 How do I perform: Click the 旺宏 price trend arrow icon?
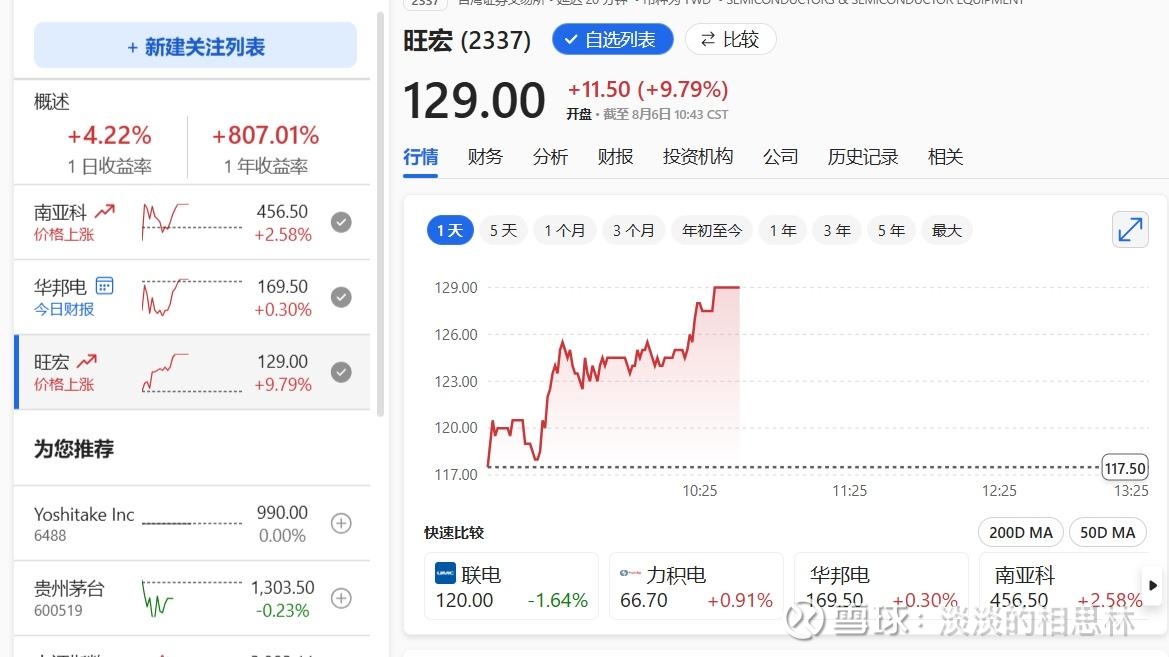click(x=86, y=361)
